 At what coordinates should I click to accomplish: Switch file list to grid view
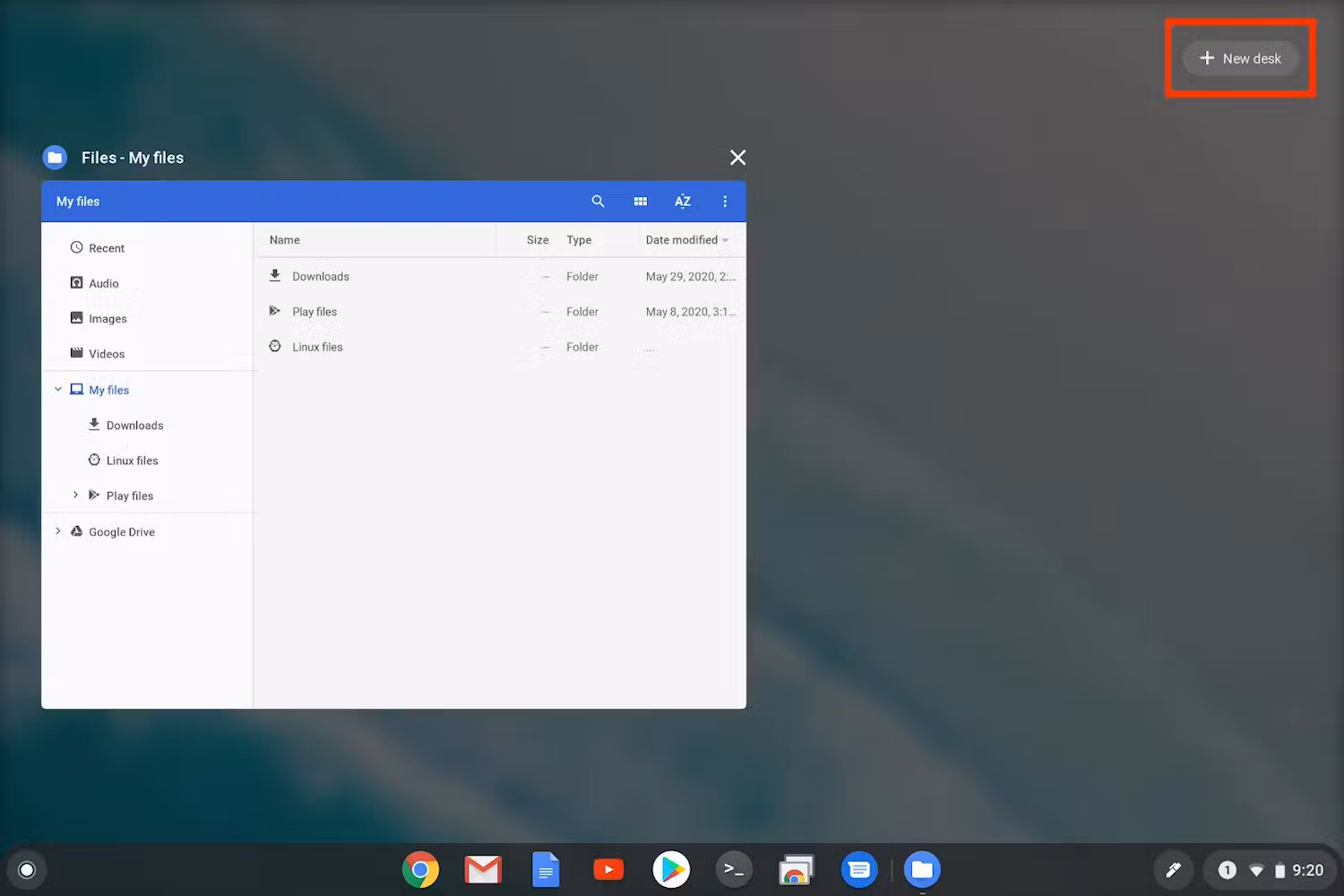pos(640,201)
